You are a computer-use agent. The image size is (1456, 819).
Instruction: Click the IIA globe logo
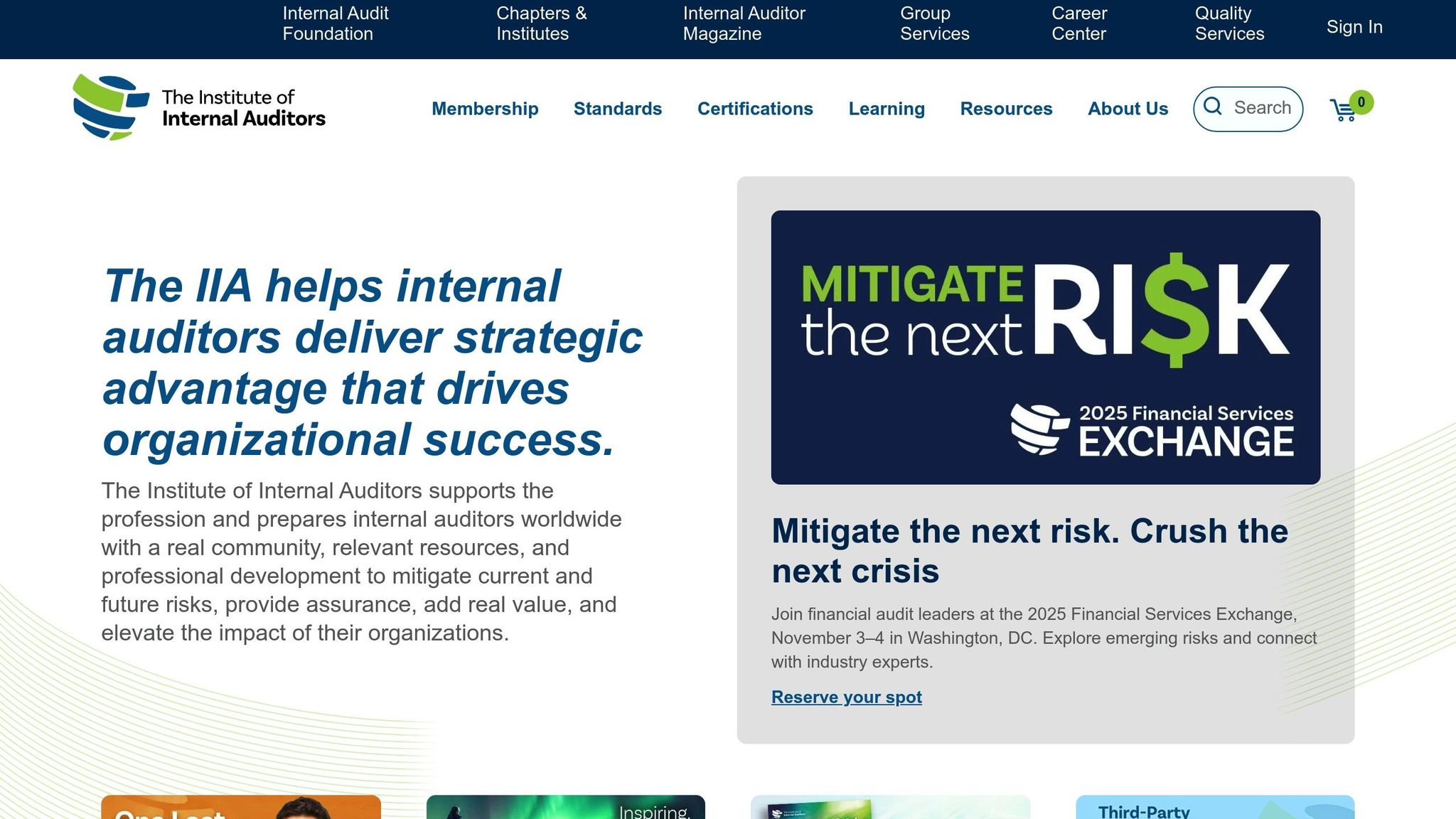point(110,107)
